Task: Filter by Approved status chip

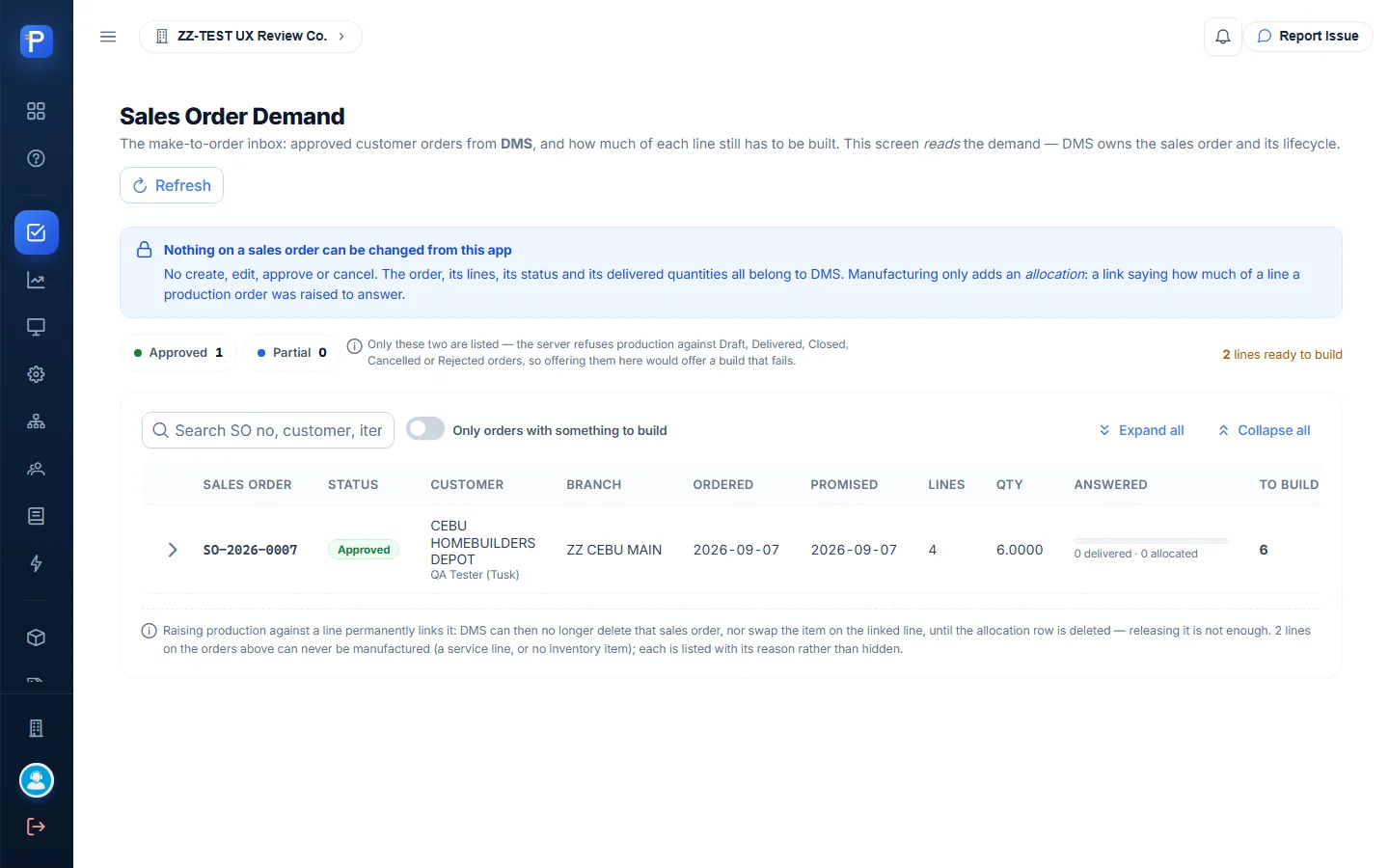Action: [x=178, y=353]
